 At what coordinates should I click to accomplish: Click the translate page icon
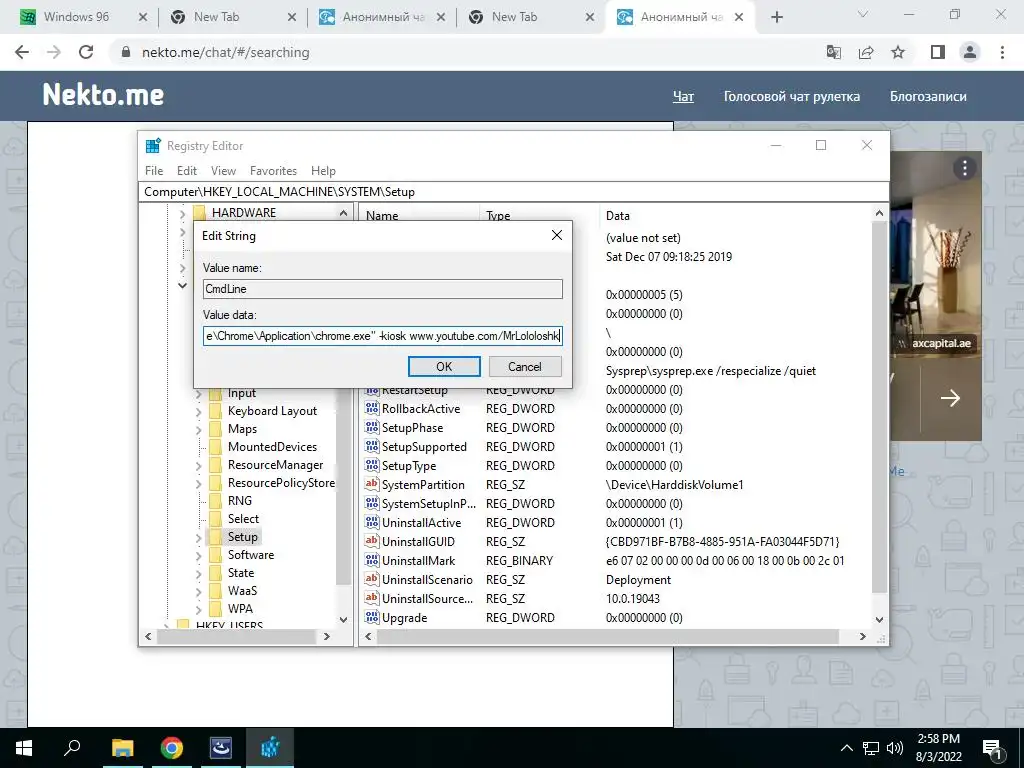point(834,52)
